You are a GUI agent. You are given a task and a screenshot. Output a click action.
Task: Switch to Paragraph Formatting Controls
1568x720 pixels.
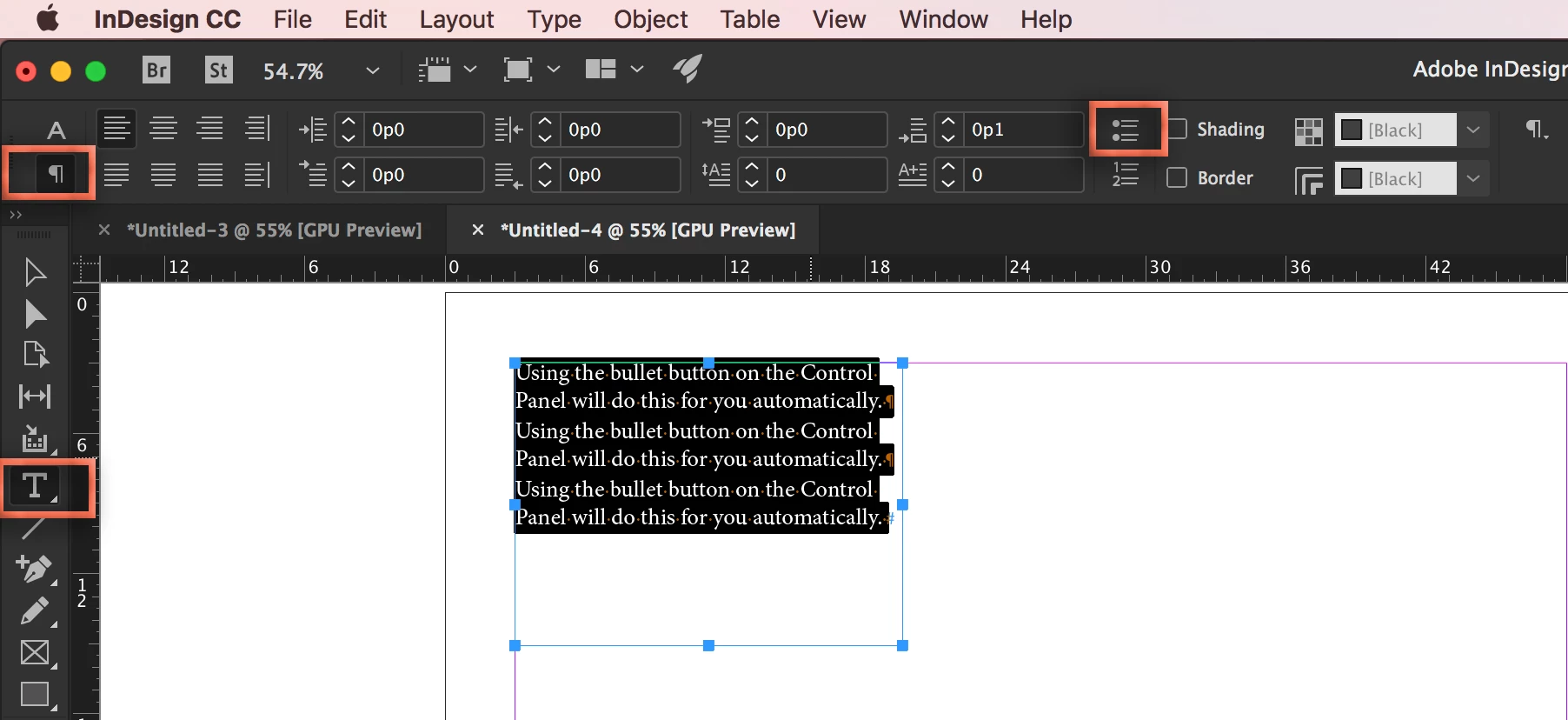(x=56, y=175)
